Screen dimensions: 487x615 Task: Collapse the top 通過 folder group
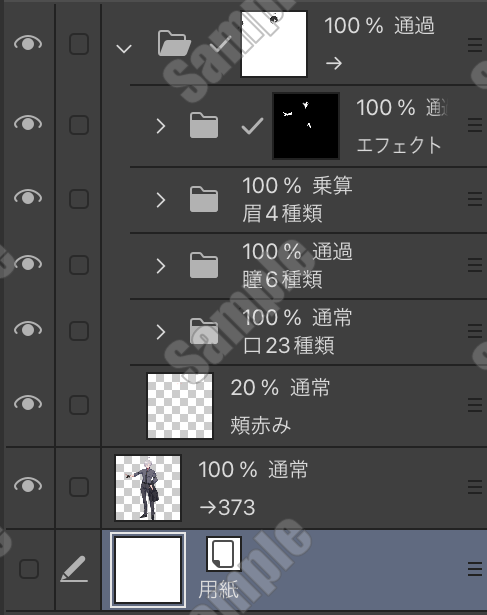coord(124,49)
